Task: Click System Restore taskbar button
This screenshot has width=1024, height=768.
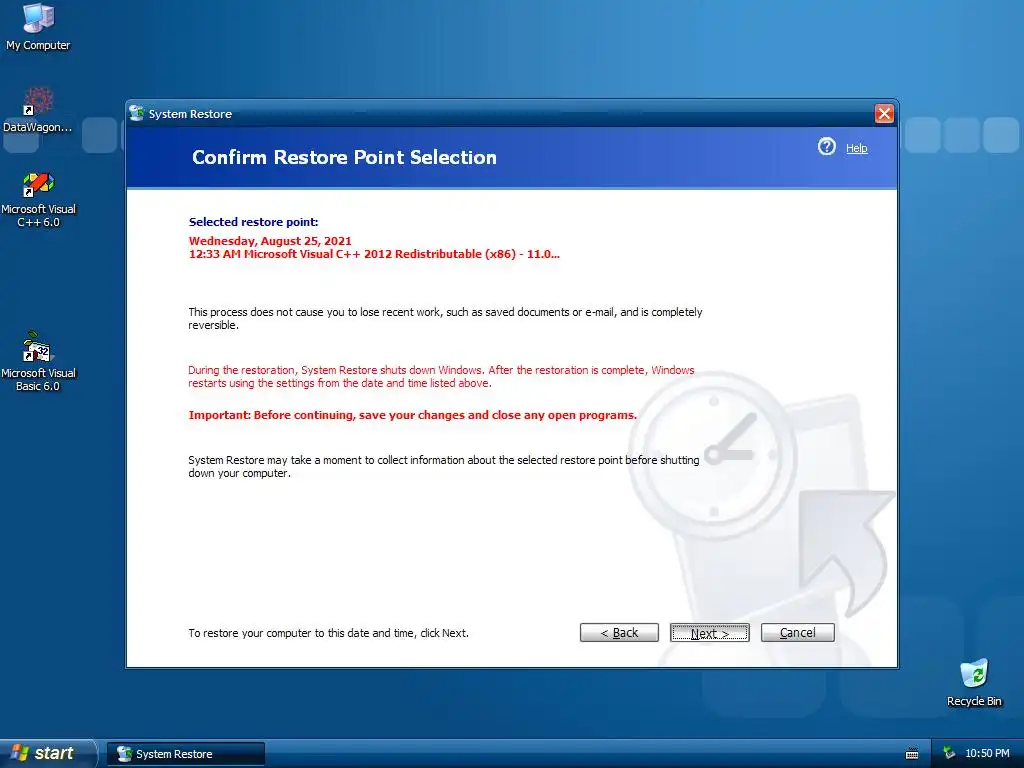Action: coord(186,754)
